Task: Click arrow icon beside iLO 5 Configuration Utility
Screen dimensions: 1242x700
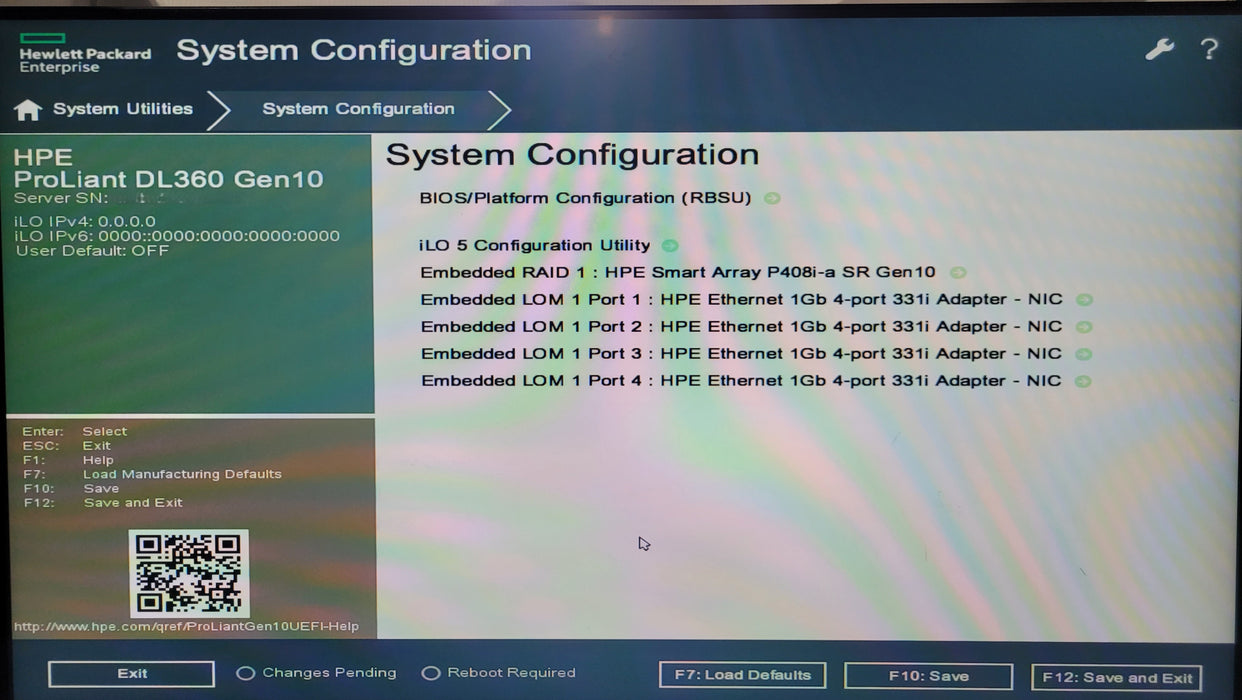Action: point(670,246)
